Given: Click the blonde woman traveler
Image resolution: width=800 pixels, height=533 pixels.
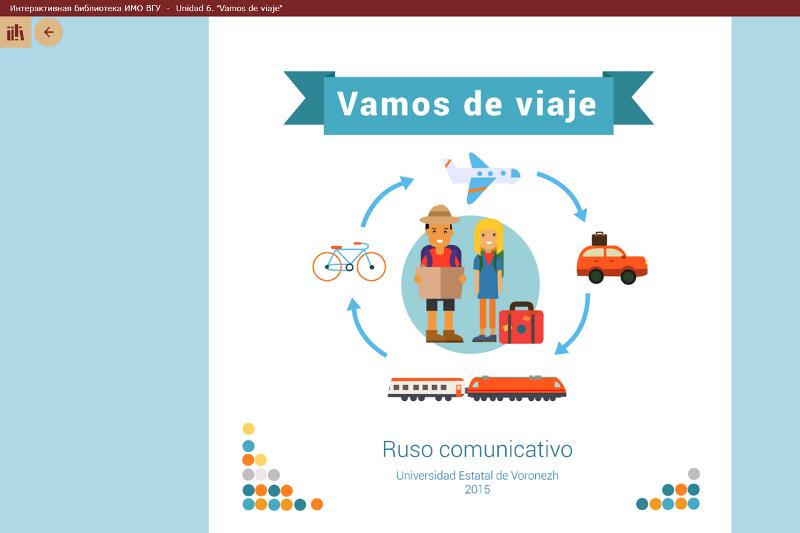Looking at the screenshot, I should coord(488,277).
